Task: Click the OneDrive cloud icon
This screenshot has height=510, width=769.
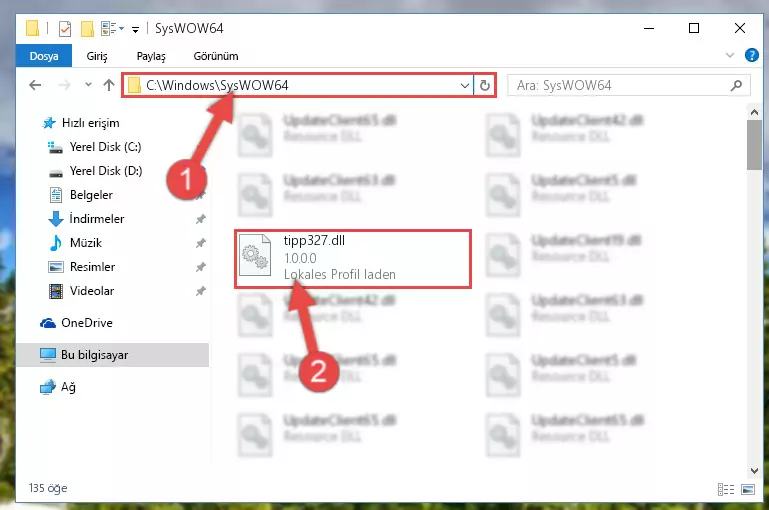Action: (x=48, y=323)
